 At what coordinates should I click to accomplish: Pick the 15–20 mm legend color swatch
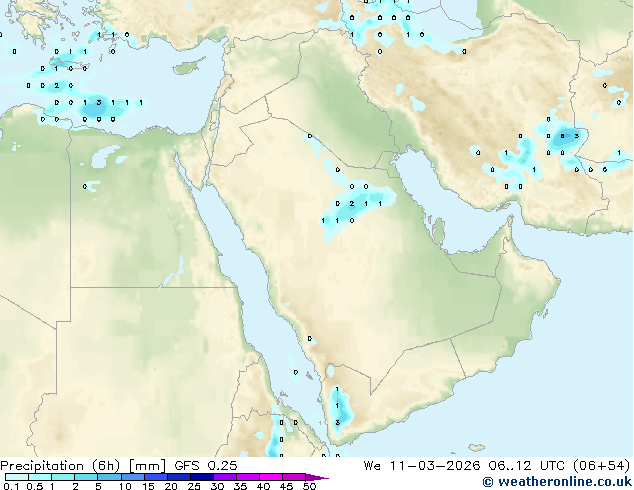pos(155,477)
